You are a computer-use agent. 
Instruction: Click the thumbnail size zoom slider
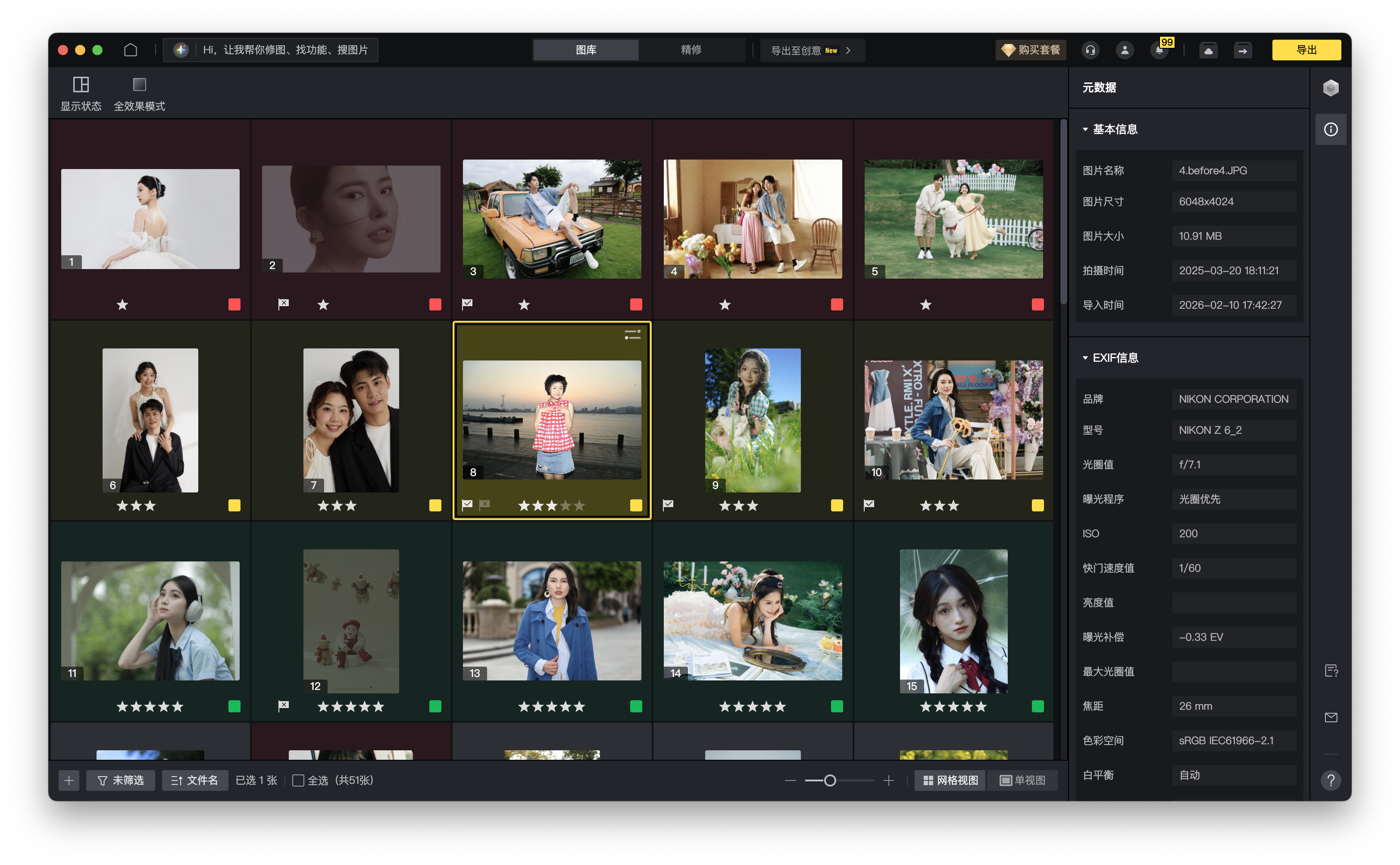pos(830,780)
